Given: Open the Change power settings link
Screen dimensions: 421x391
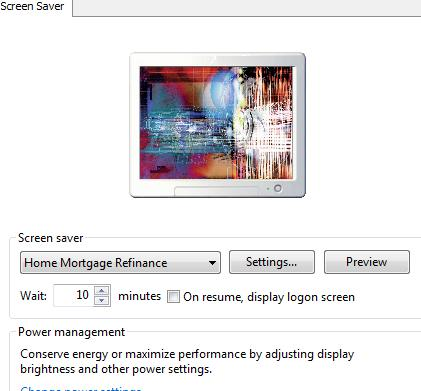Looking at the screenshot, I should (81, 388).
